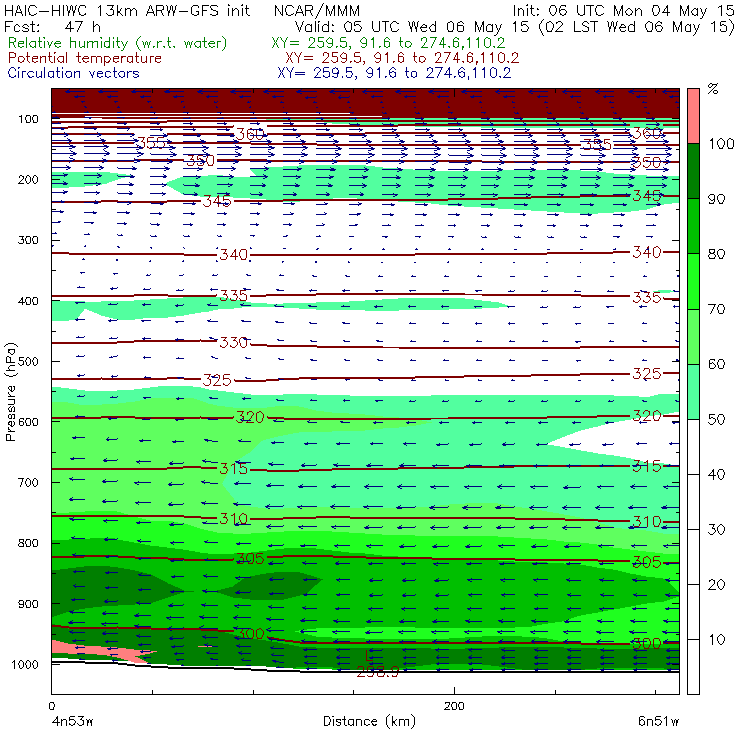This screenshot has width=740, height=740.
Task: Click the '40' colorbar label
Action: coord(716,474)
